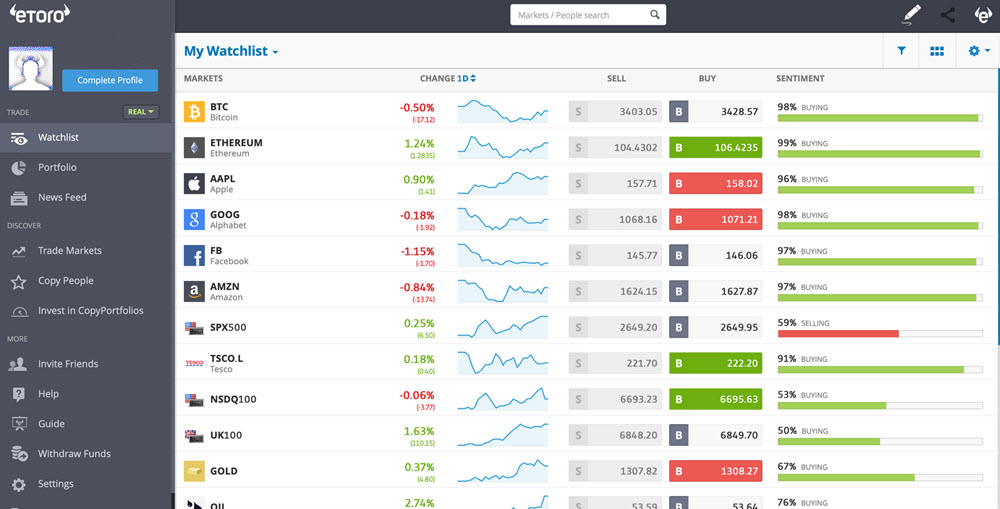Click the ETHEREUM market name
The width and height of the screenshot is (1000, 509).
236,143
